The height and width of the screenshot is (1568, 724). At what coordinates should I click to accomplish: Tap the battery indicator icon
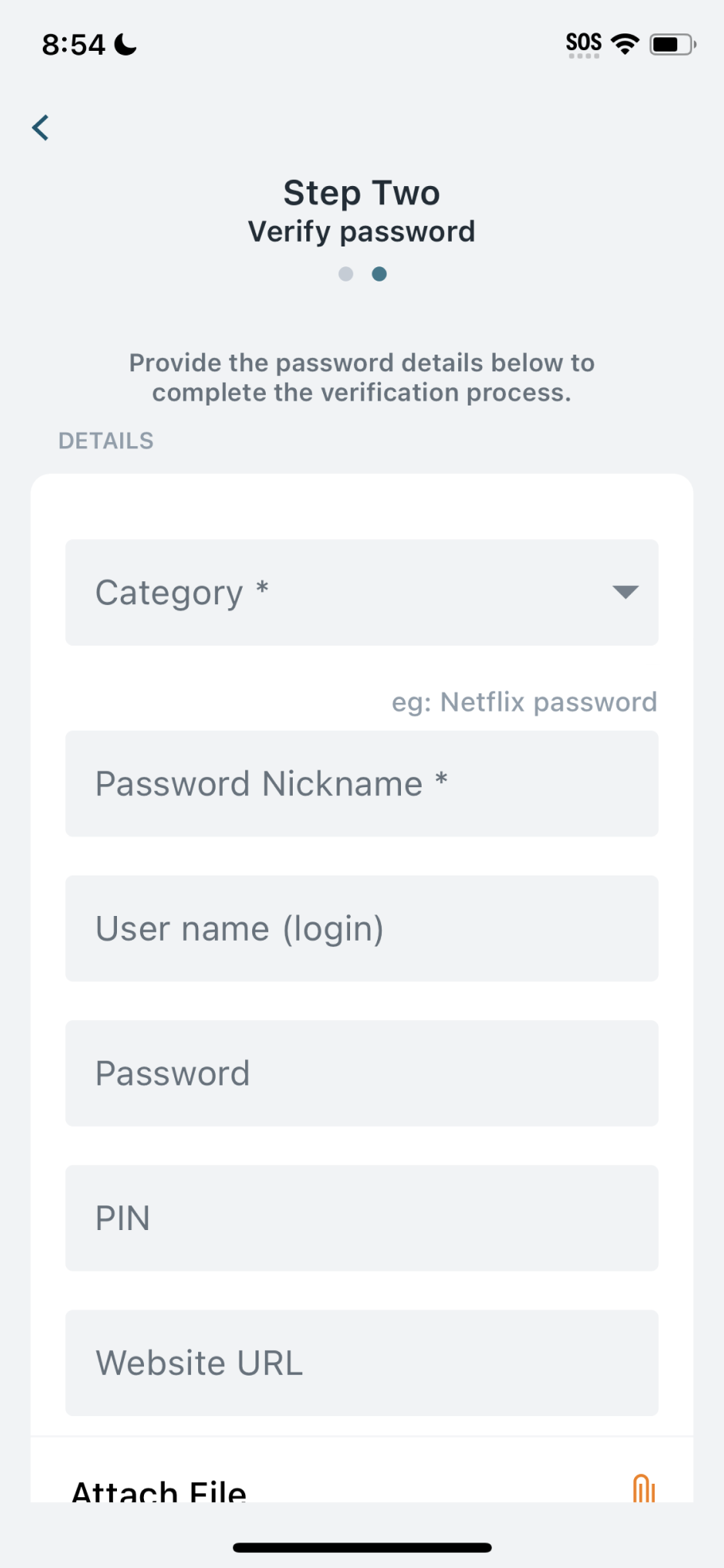pyautogui.click(x=672, y=45)
